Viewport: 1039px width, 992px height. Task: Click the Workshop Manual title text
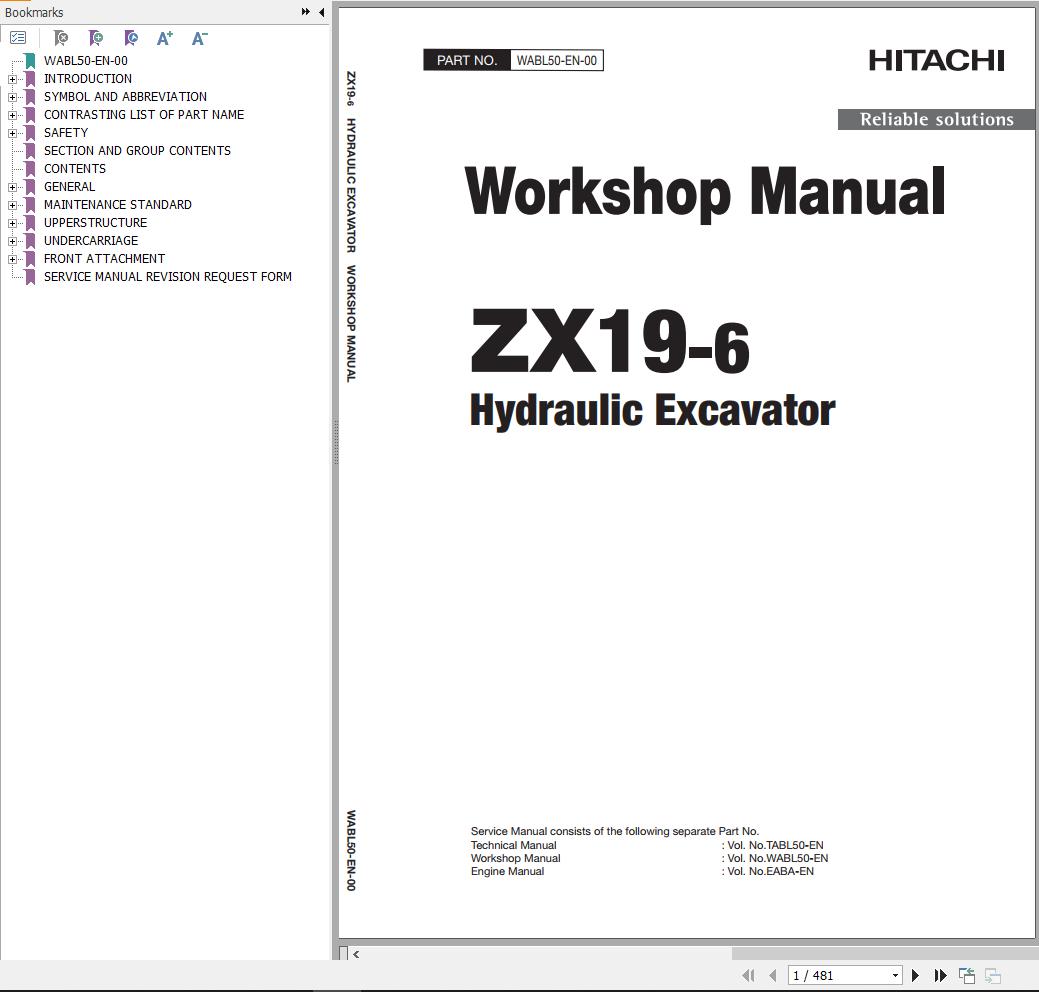click(x=705, y=192)
